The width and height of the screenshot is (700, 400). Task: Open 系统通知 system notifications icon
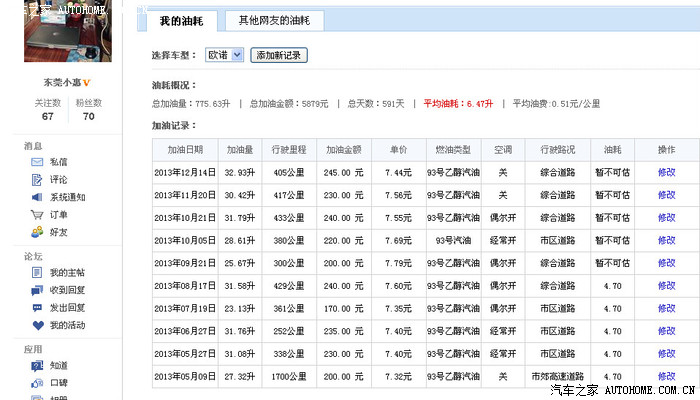pyautogui.click(x=37, y=198)
